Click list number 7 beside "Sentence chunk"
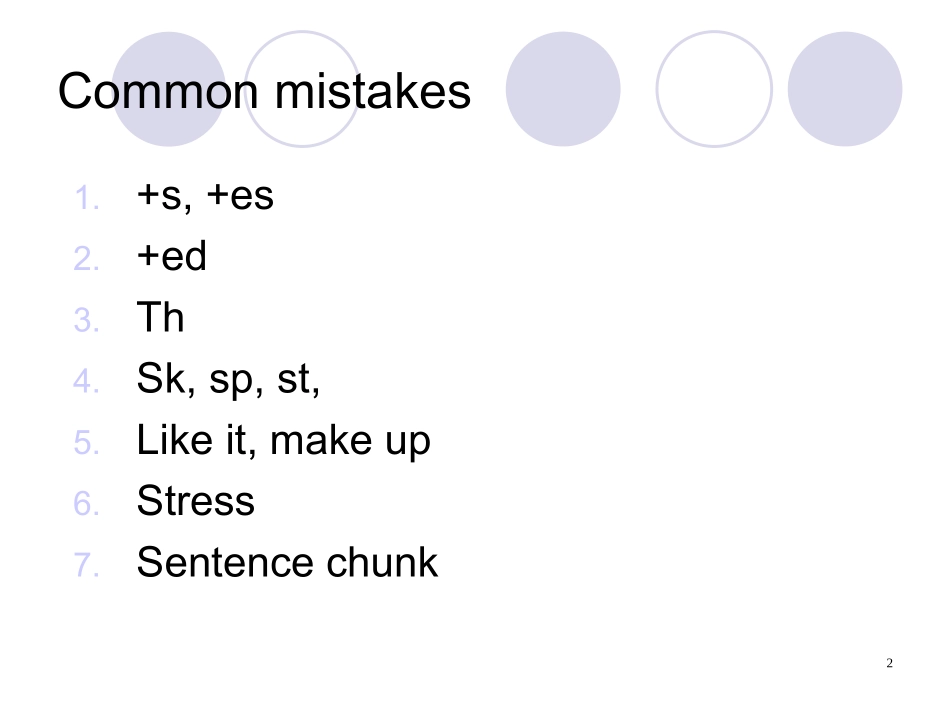Screen dimensions: 950x713 (x=87, y=565)
